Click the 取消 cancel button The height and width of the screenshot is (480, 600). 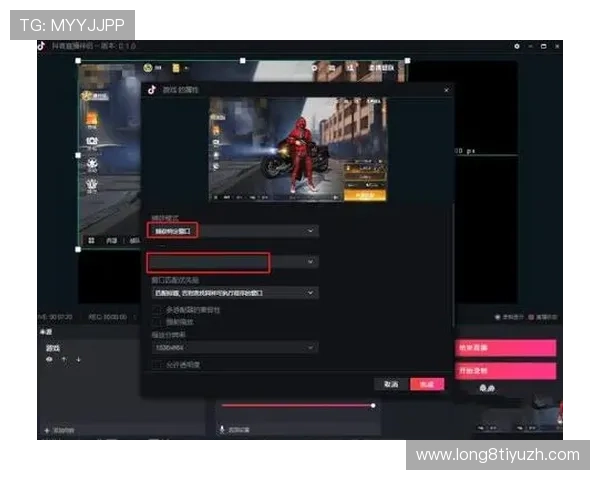[x=390, y=384]
